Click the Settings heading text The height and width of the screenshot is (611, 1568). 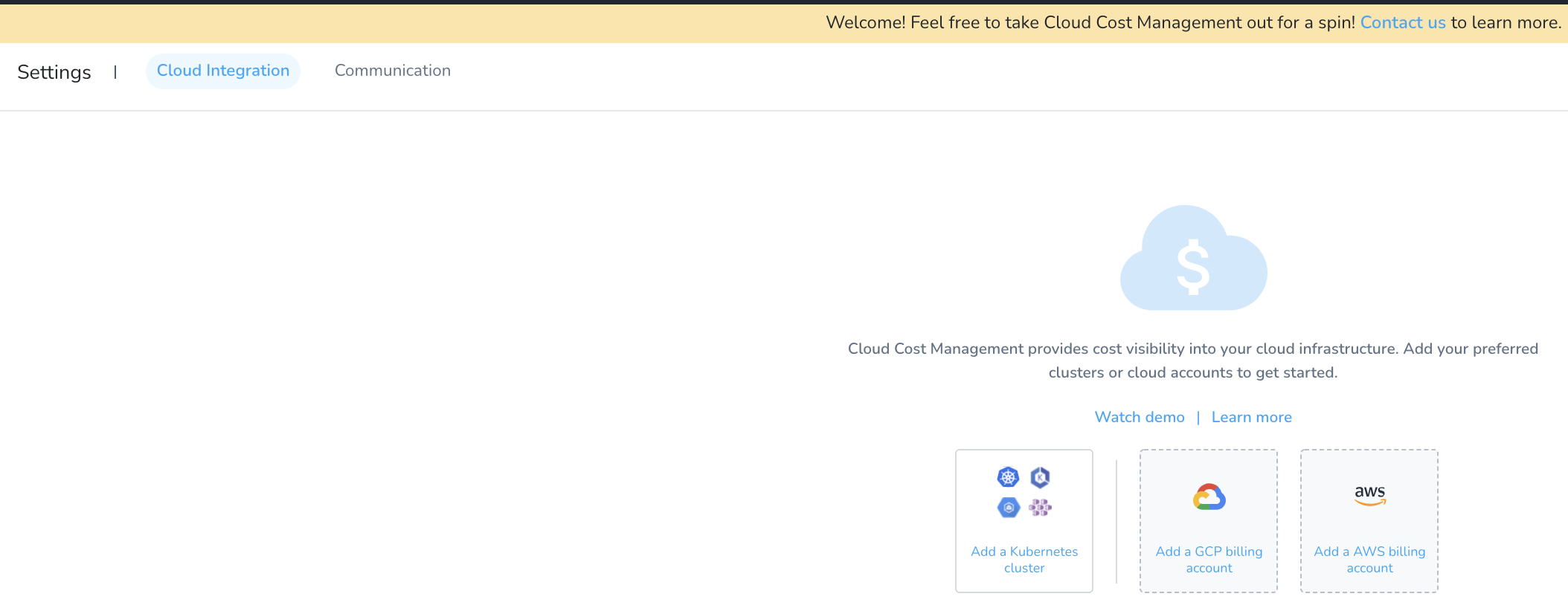54,72
